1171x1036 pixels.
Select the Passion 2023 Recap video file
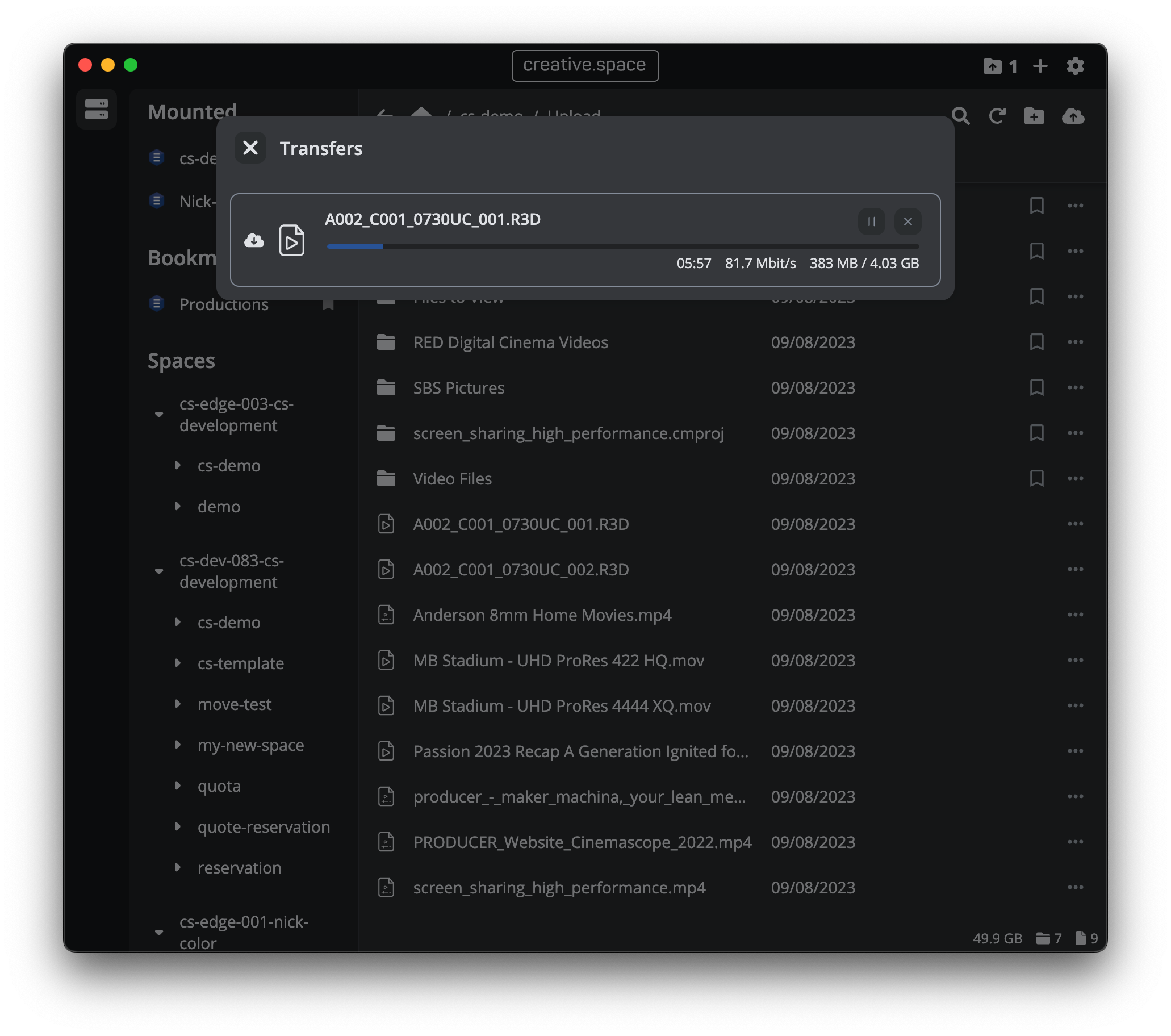[581, 751]
